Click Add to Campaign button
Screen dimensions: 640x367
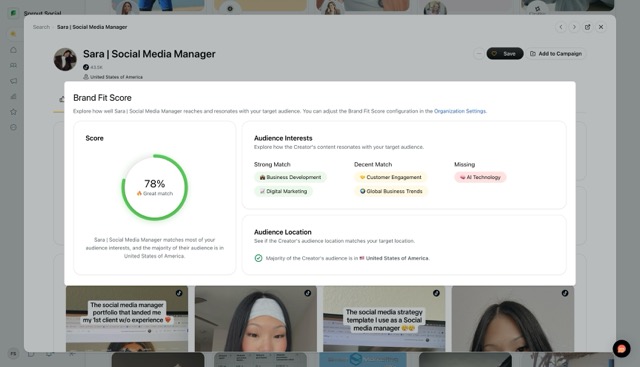click(556, 53)
